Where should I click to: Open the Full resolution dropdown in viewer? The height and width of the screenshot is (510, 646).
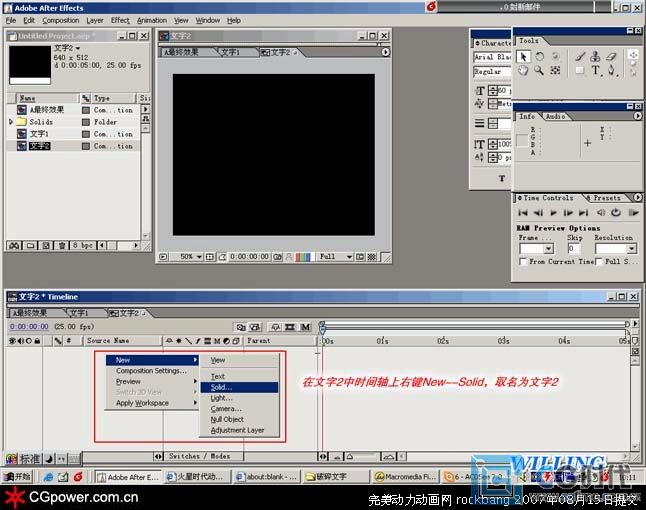[x=336, y=257]
